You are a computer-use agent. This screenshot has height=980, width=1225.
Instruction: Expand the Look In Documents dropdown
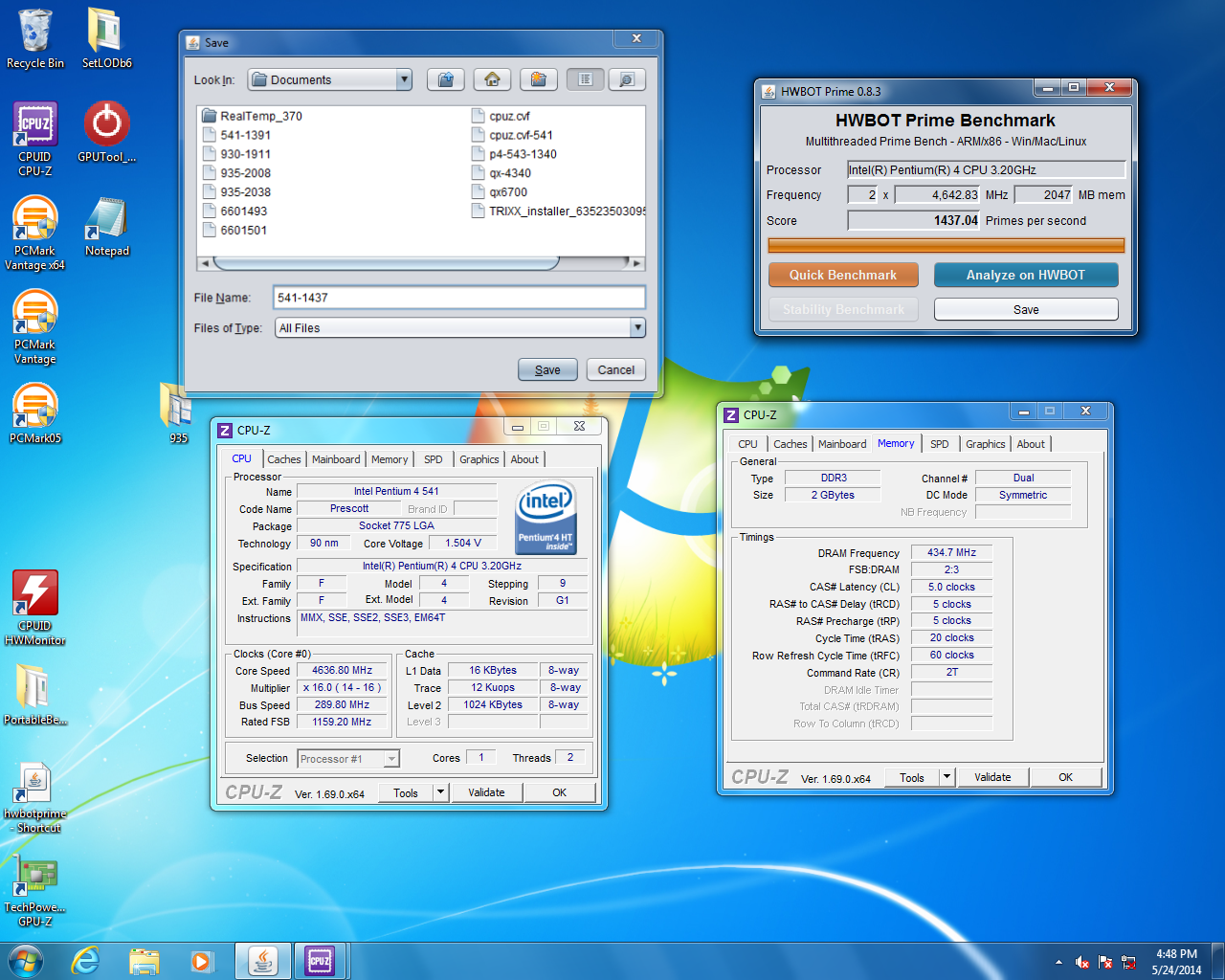(404, 79)
